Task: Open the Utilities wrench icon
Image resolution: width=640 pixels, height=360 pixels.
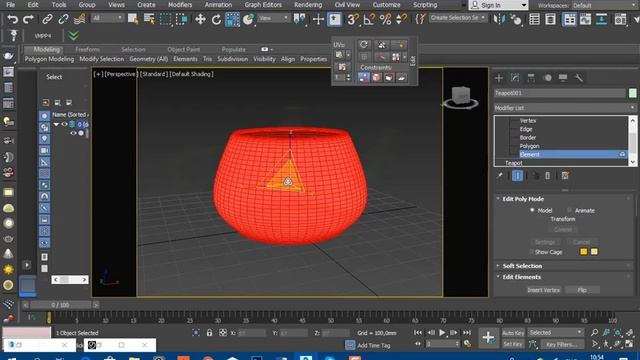Action: [x=578, y=78]
